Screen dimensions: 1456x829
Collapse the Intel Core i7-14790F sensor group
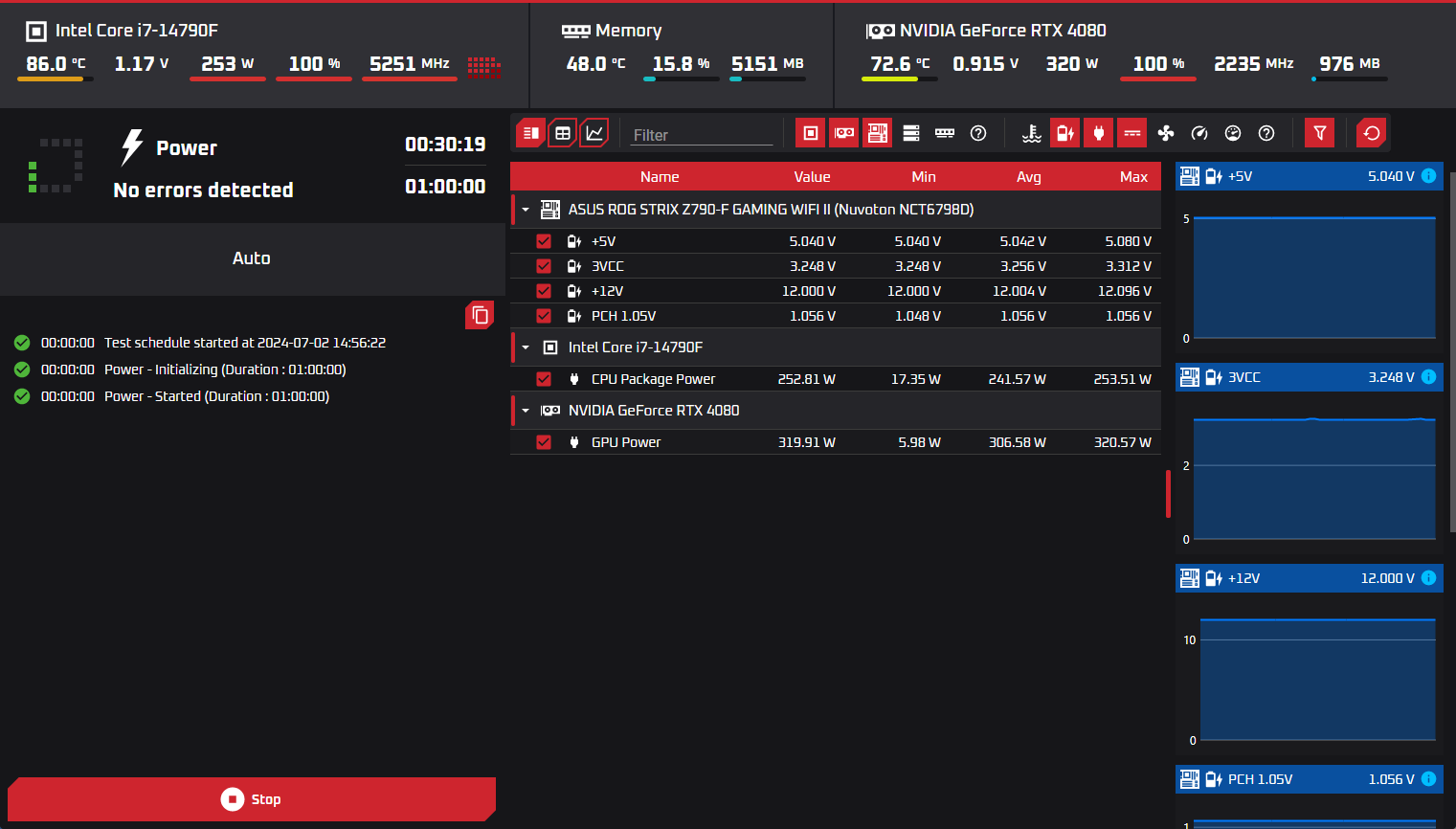(x=526, y=347)
